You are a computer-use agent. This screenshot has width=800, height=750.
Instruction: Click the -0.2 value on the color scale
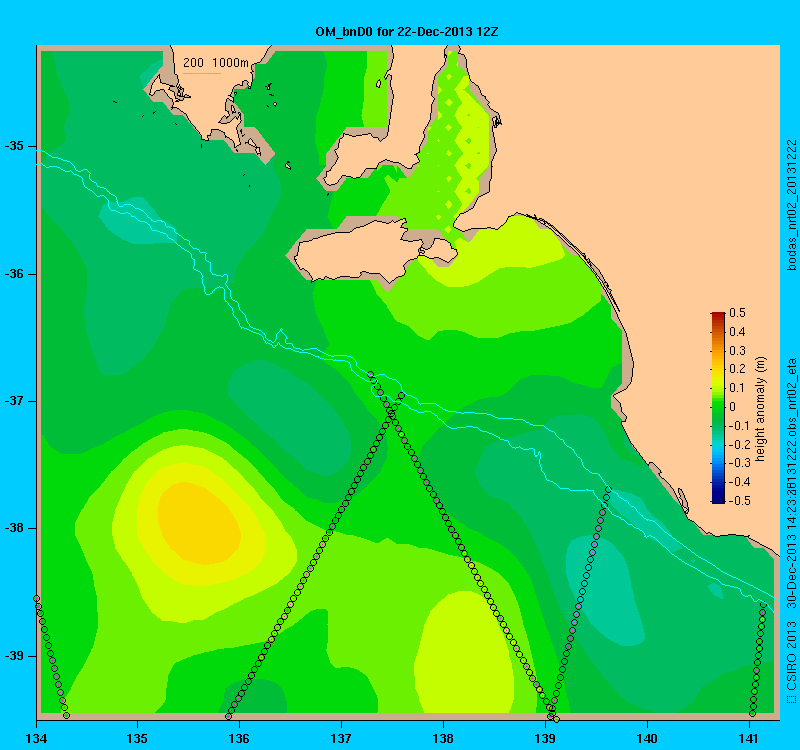coord(739,444)
